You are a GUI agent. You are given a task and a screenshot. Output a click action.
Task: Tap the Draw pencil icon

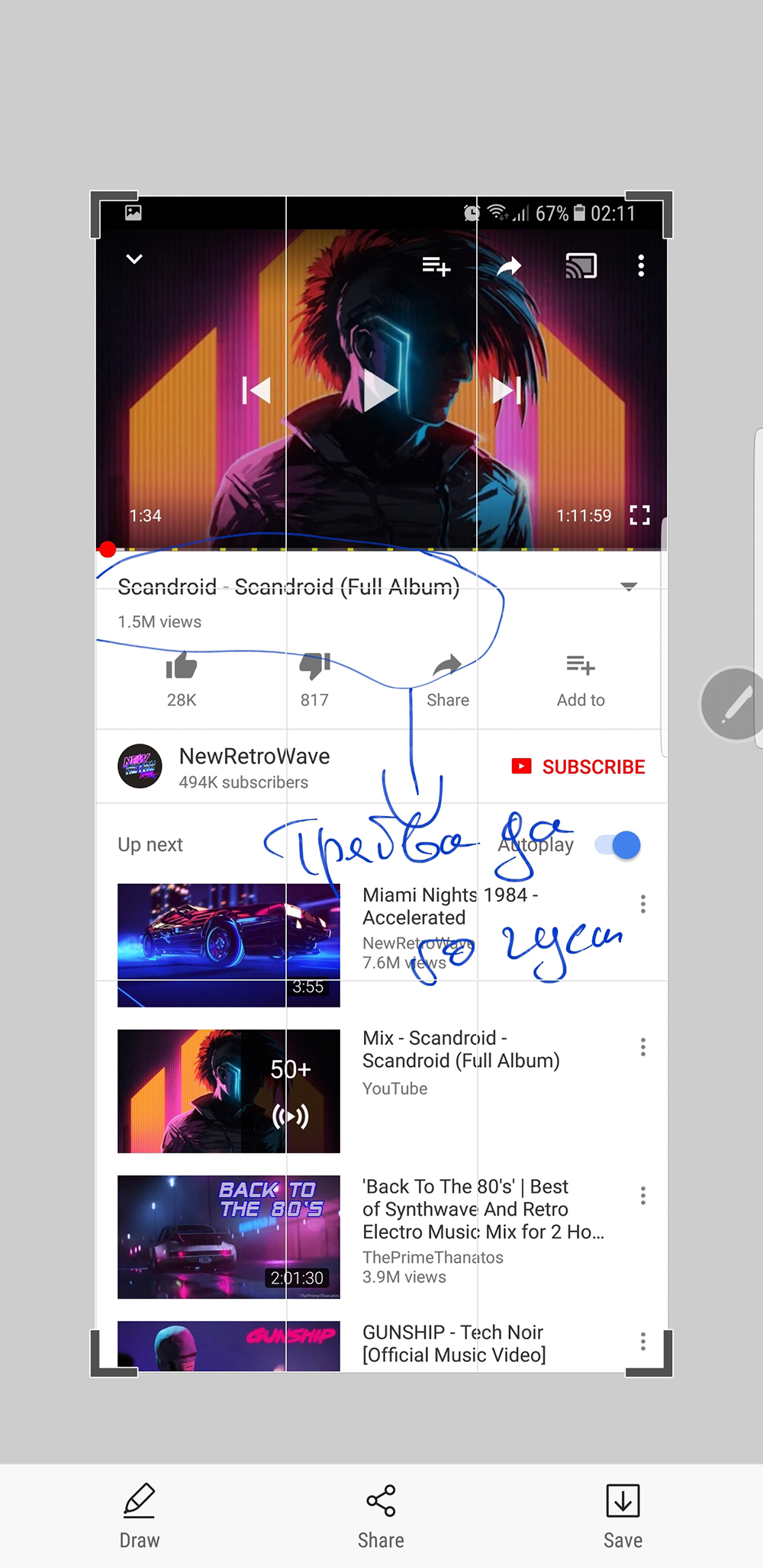[x=140, y=1500]
